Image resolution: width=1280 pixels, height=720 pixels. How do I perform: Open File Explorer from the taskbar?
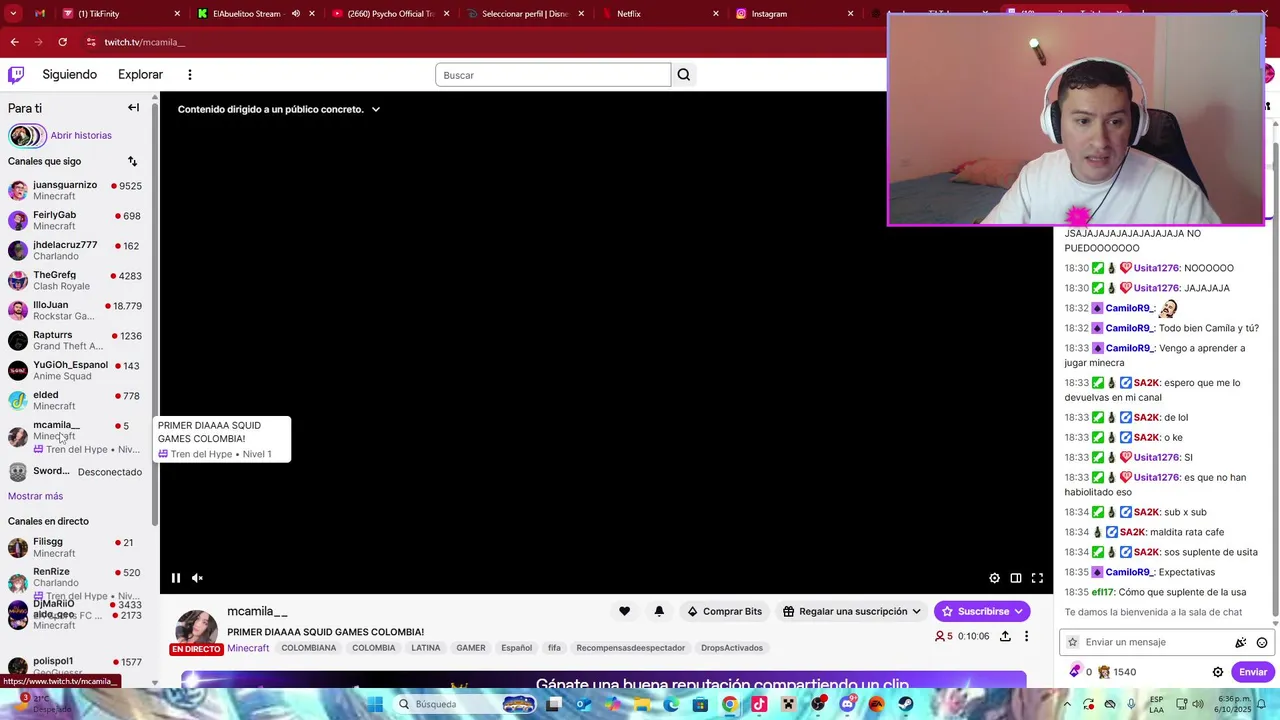(642, 704)
